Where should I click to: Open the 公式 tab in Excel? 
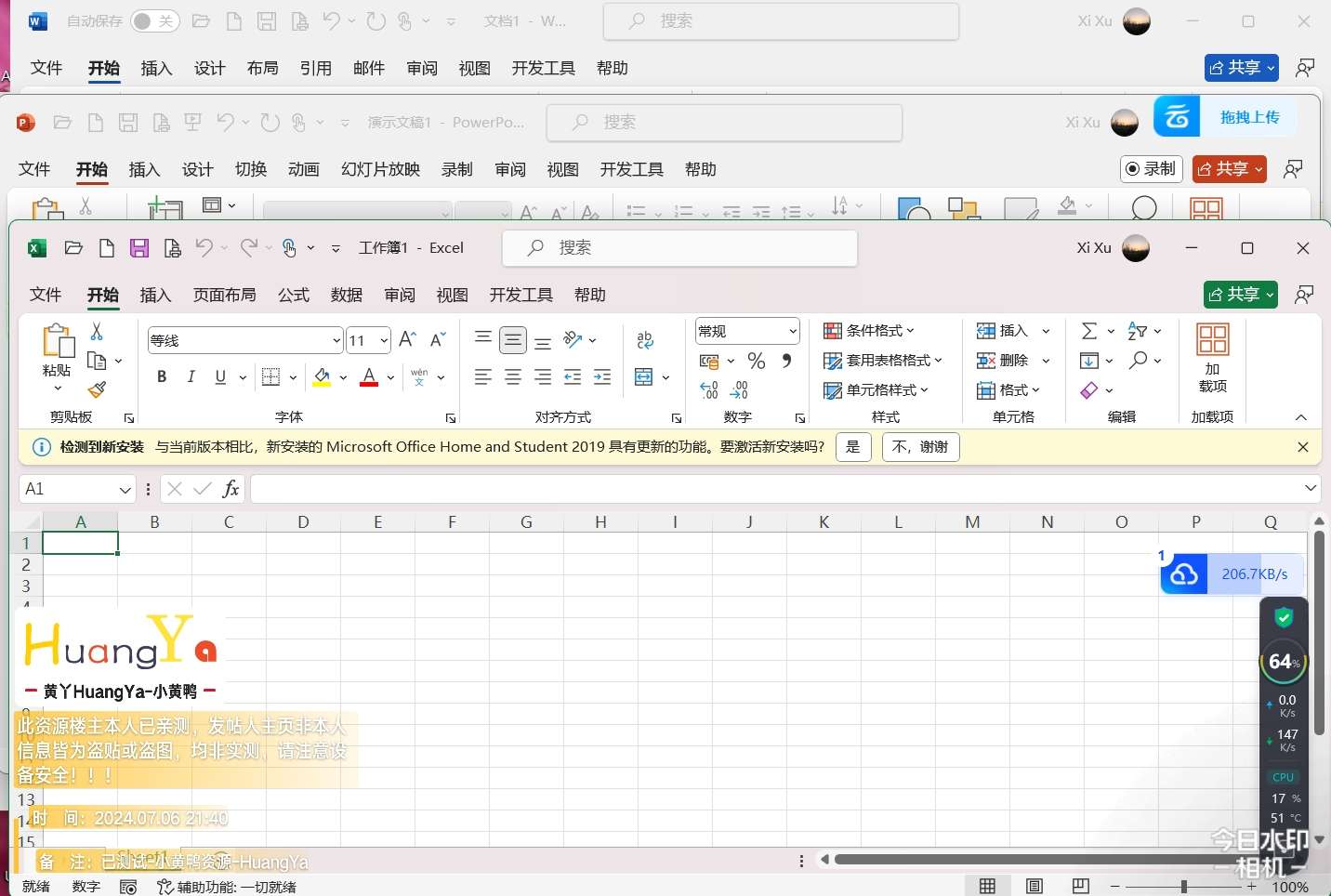click(294, 295)
